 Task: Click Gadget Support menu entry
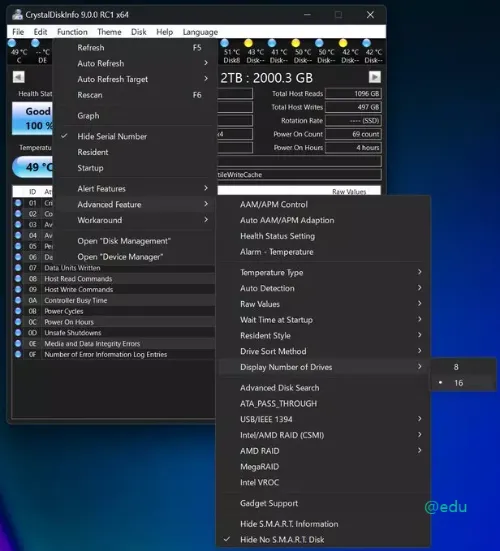323,503
